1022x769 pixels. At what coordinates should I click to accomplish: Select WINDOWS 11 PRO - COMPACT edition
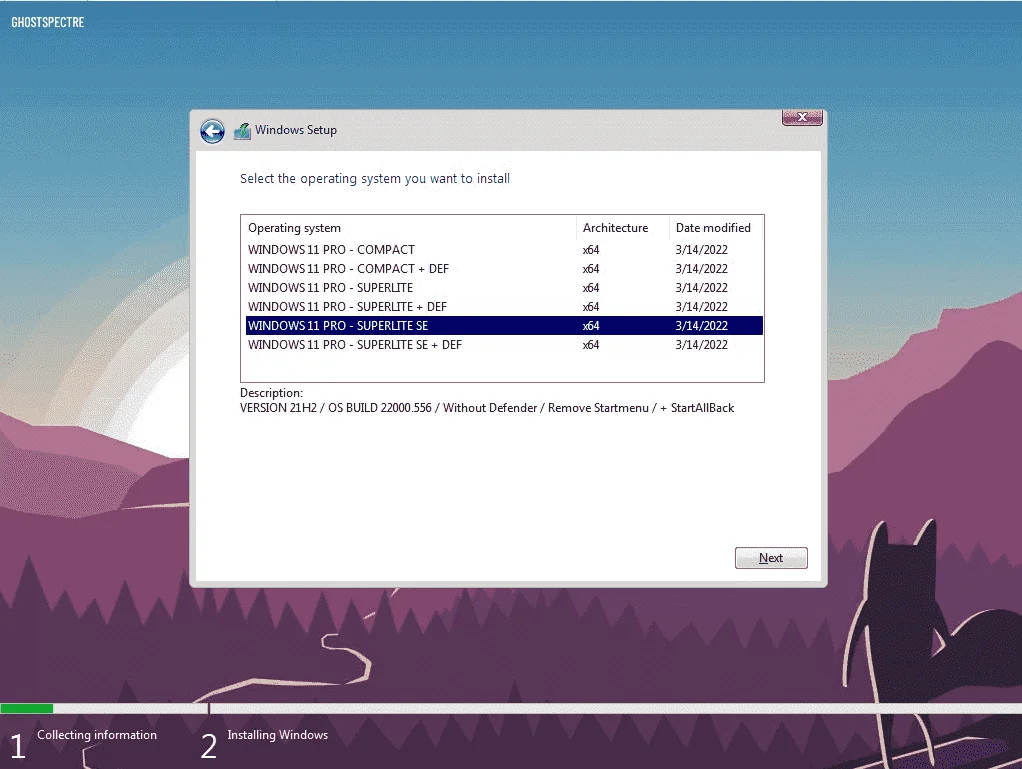coord(504,250)
